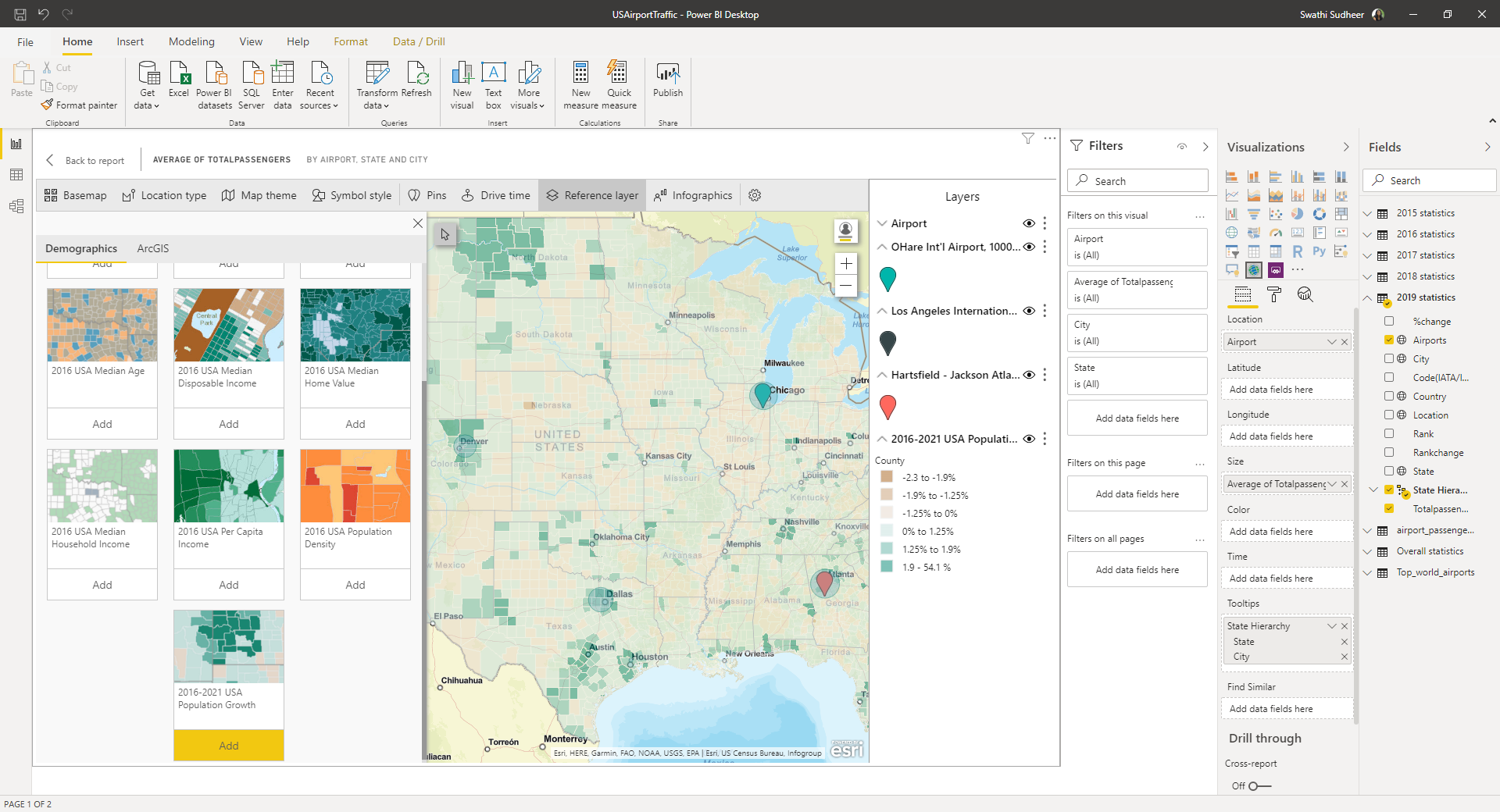Select the ArcGIS Maps visual icon

coord(1254,270)
